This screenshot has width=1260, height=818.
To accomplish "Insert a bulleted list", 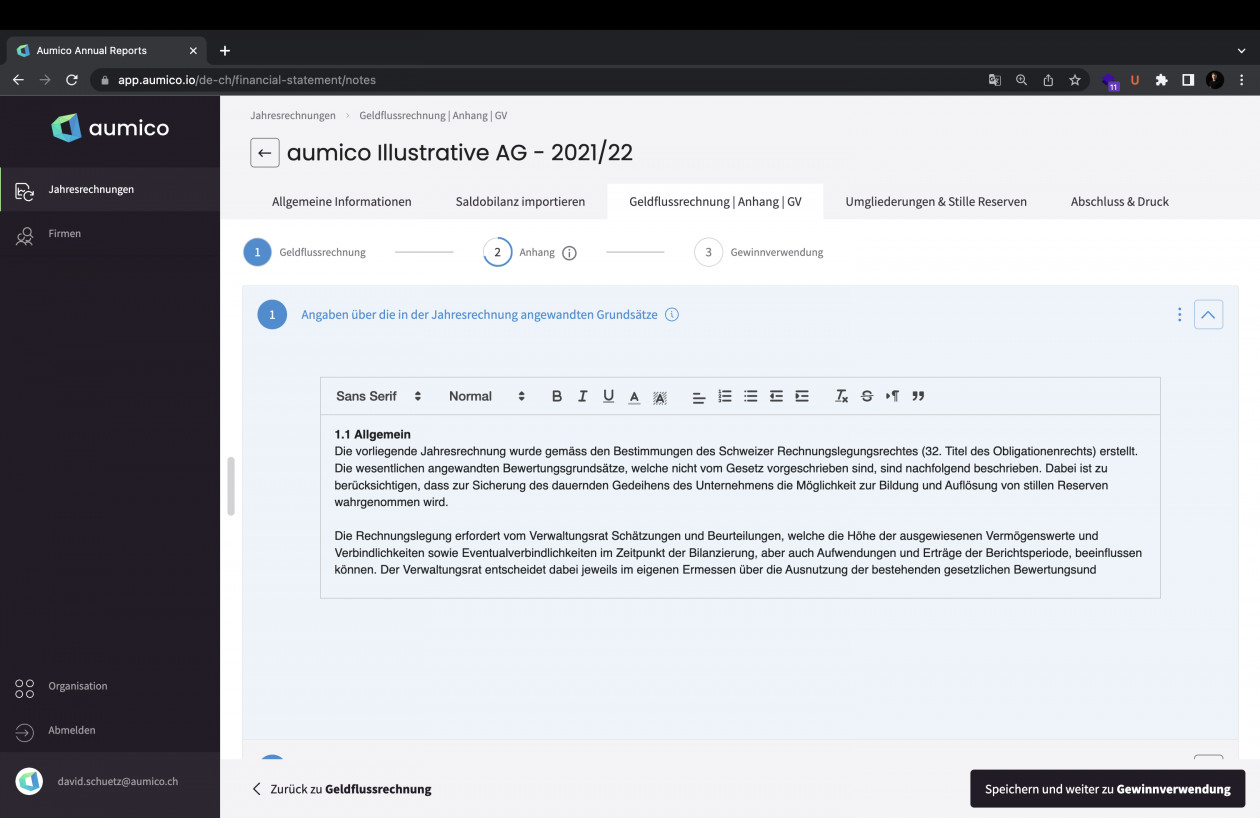I will (751, 396).
